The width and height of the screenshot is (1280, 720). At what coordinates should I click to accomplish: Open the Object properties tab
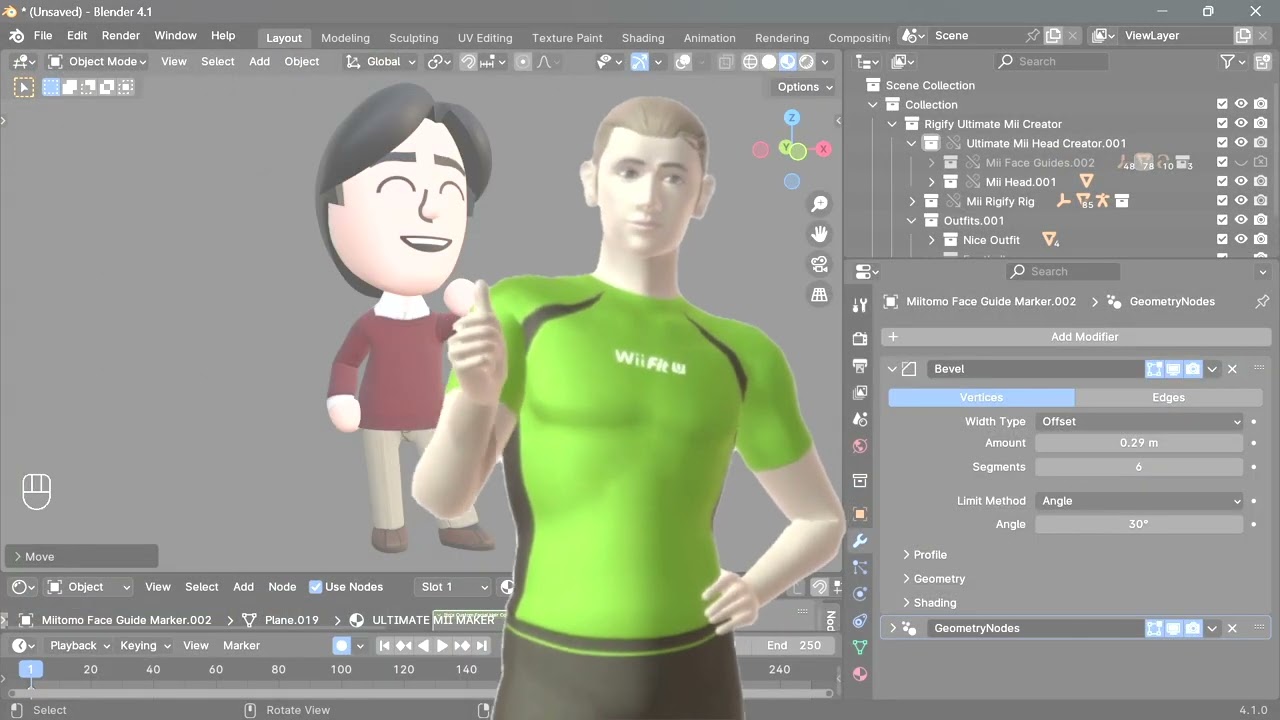(860, 514)
